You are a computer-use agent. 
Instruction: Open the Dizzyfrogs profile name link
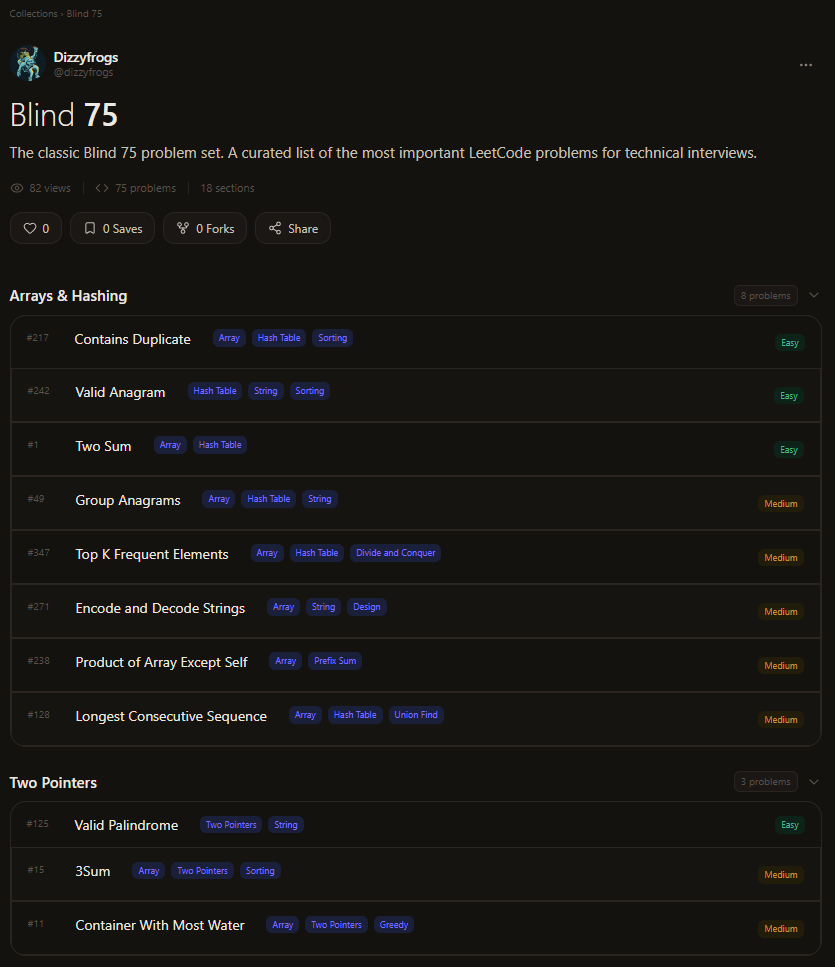coord(85,57)
